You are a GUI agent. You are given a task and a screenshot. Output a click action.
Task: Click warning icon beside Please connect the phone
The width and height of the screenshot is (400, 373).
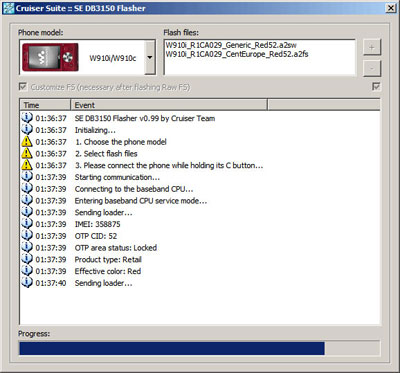(x=27, y=165)
